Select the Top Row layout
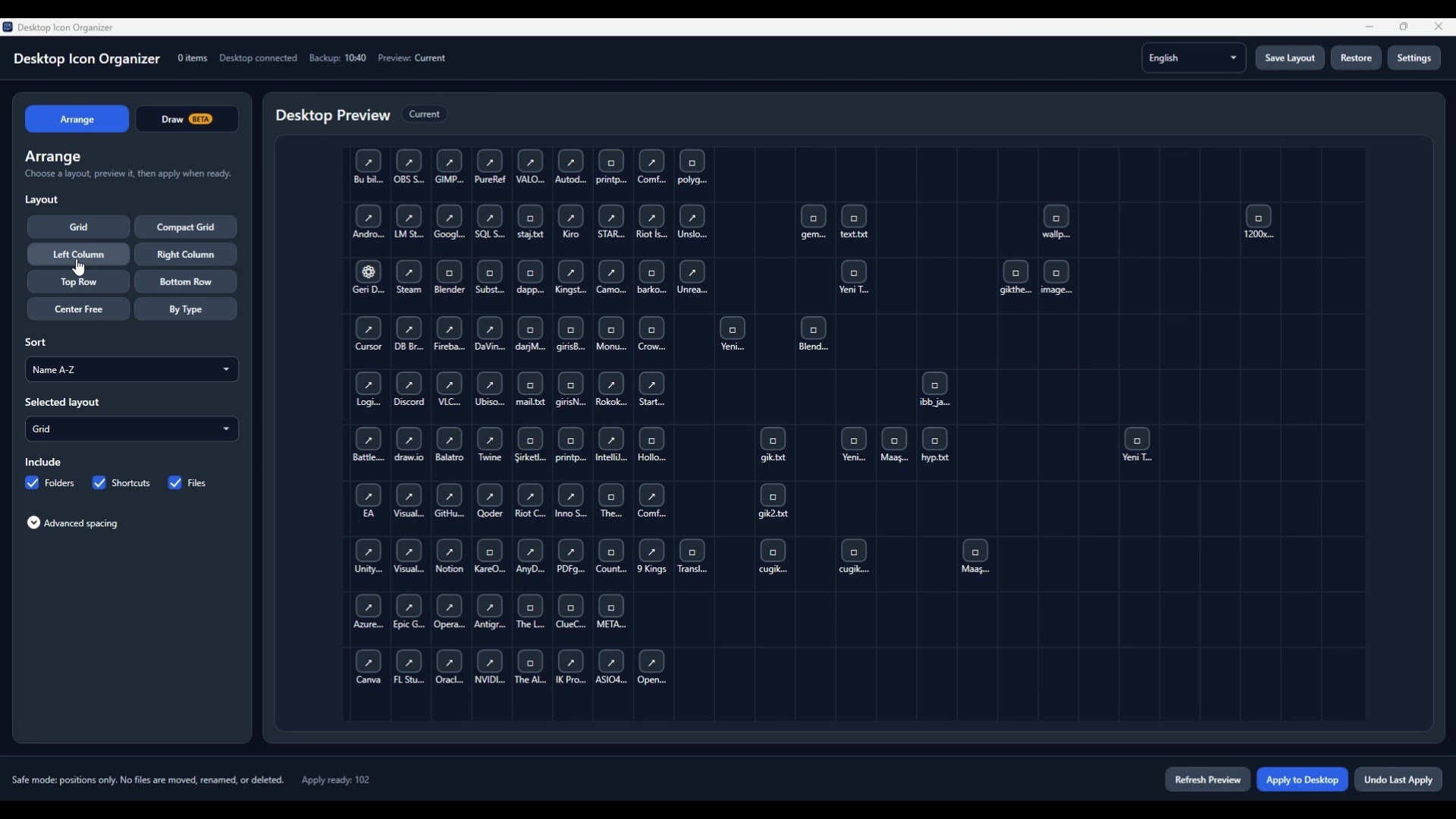This screenshot has width=1456, height=819. click(79, 282)
